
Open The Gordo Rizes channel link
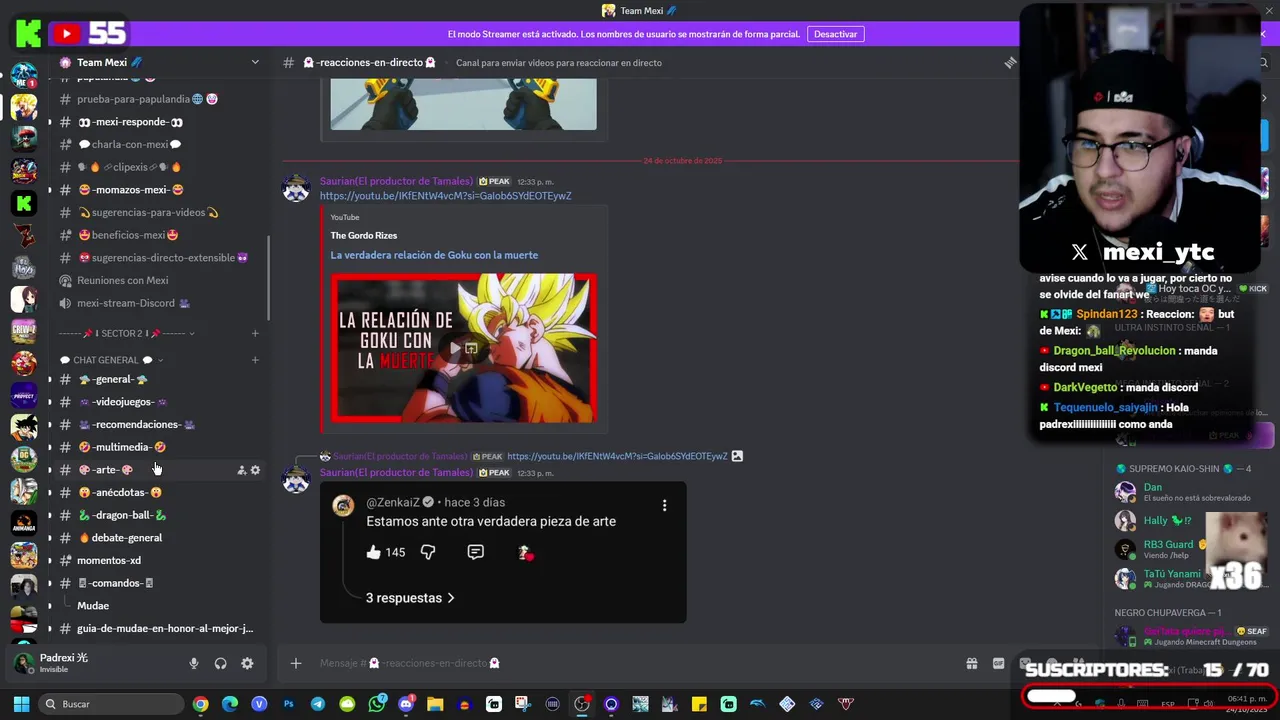click(364, 235)
